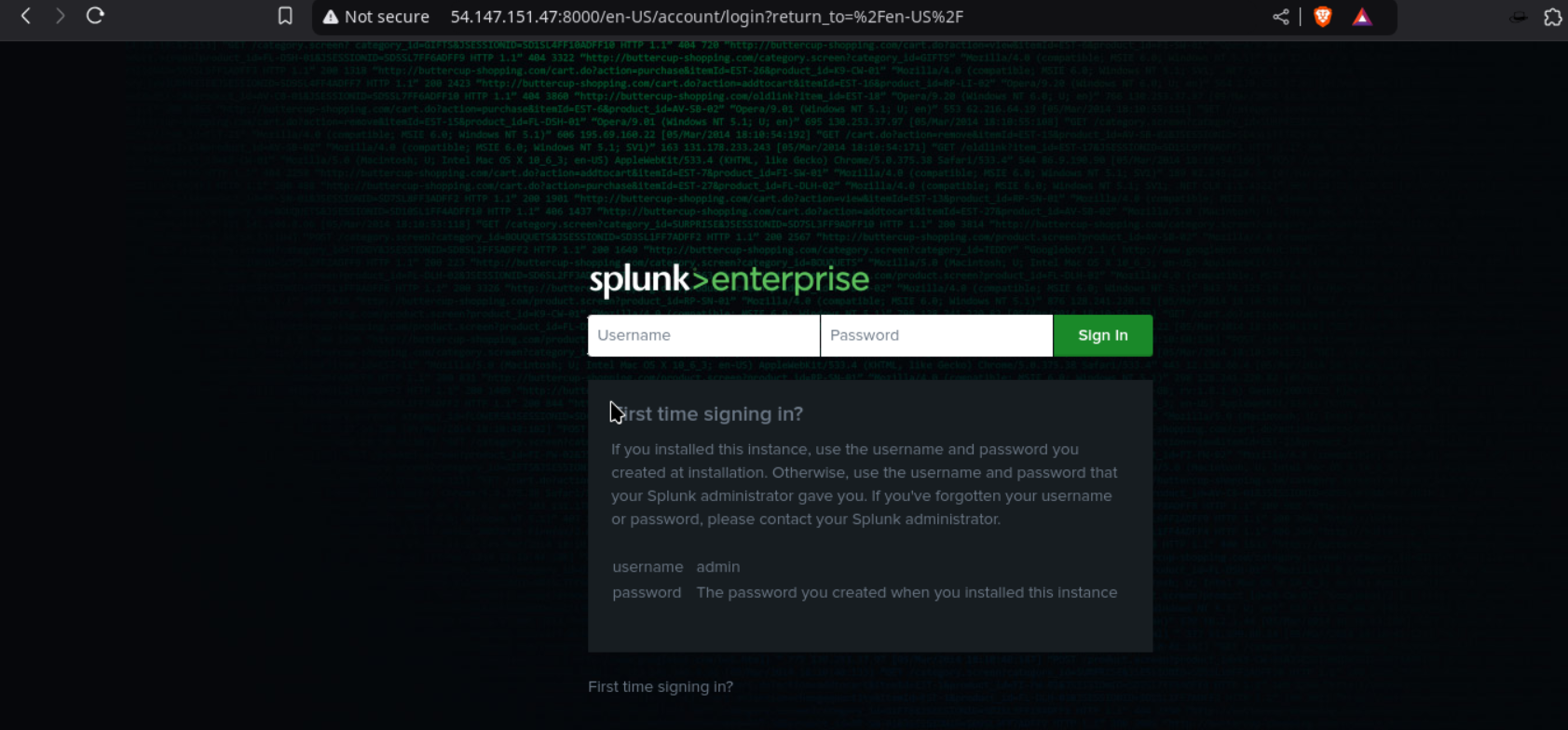
Task: Click the black hat extension icon
Action: coord(1519,17)
